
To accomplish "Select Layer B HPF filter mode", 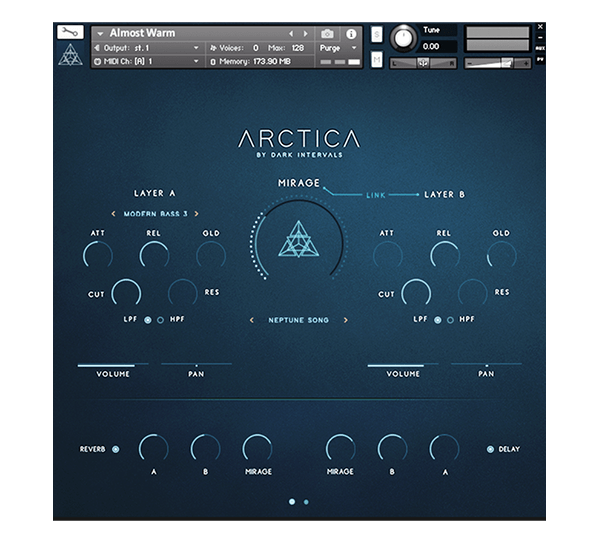I will coord(450,320).
